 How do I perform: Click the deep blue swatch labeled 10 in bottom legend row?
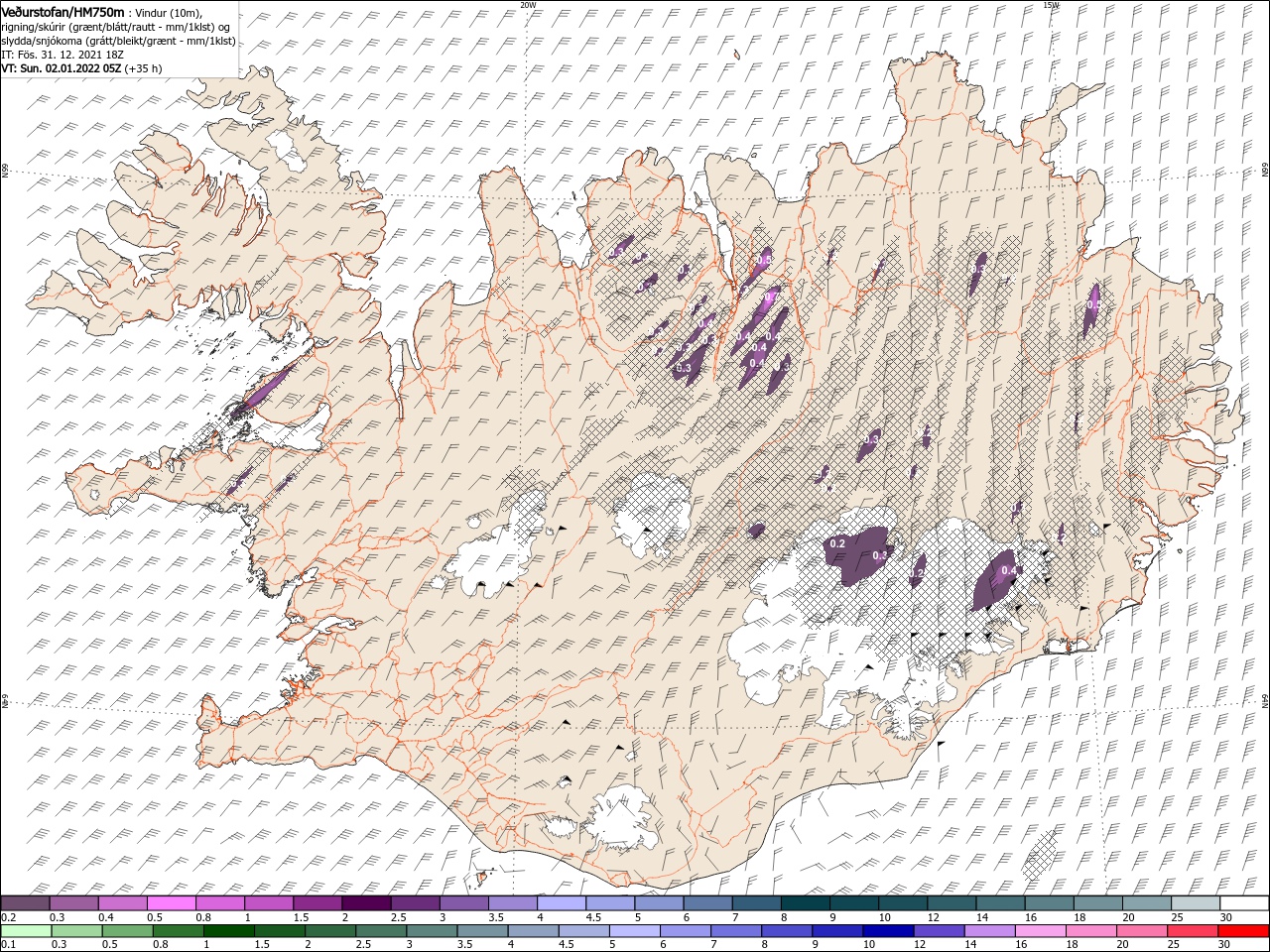(x=888, y=930)
